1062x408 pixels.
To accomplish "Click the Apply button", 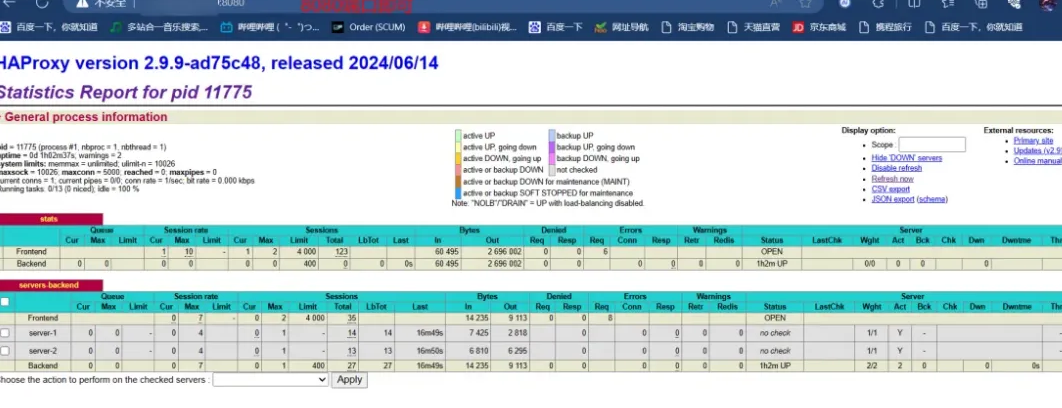I will pos(349,380).
